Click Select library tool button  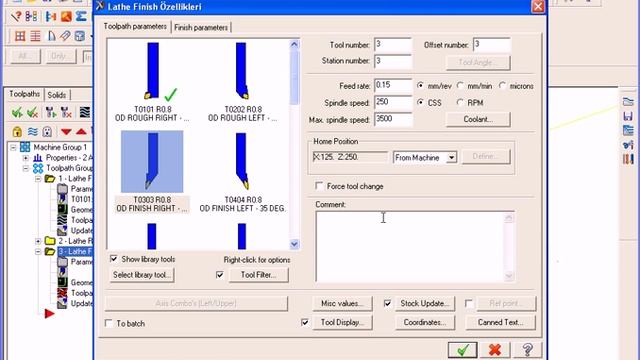142,275
